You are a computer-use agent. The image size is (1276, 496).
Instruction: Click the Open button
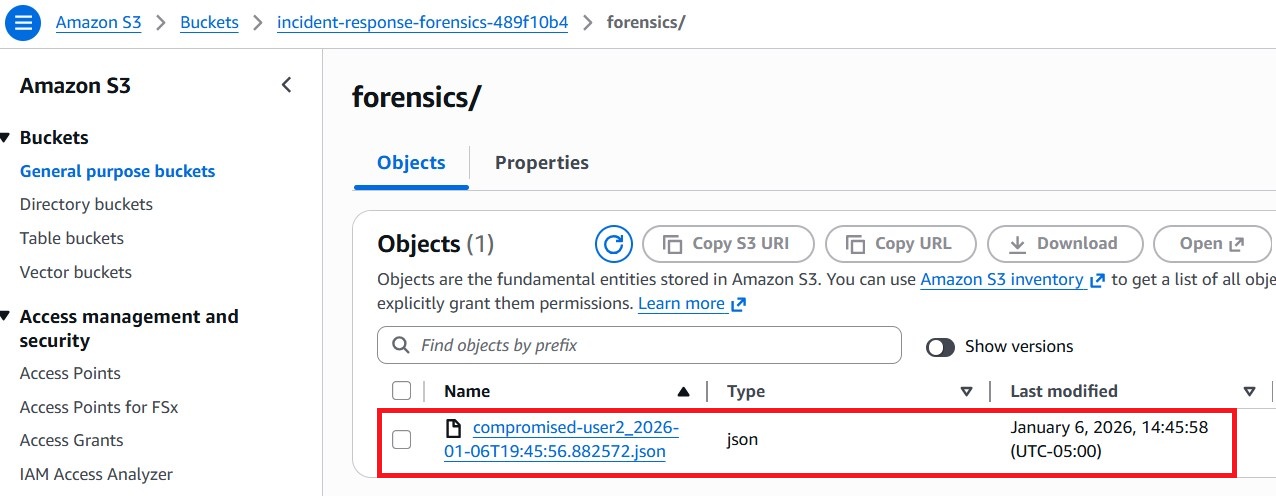click(1211, 243)
